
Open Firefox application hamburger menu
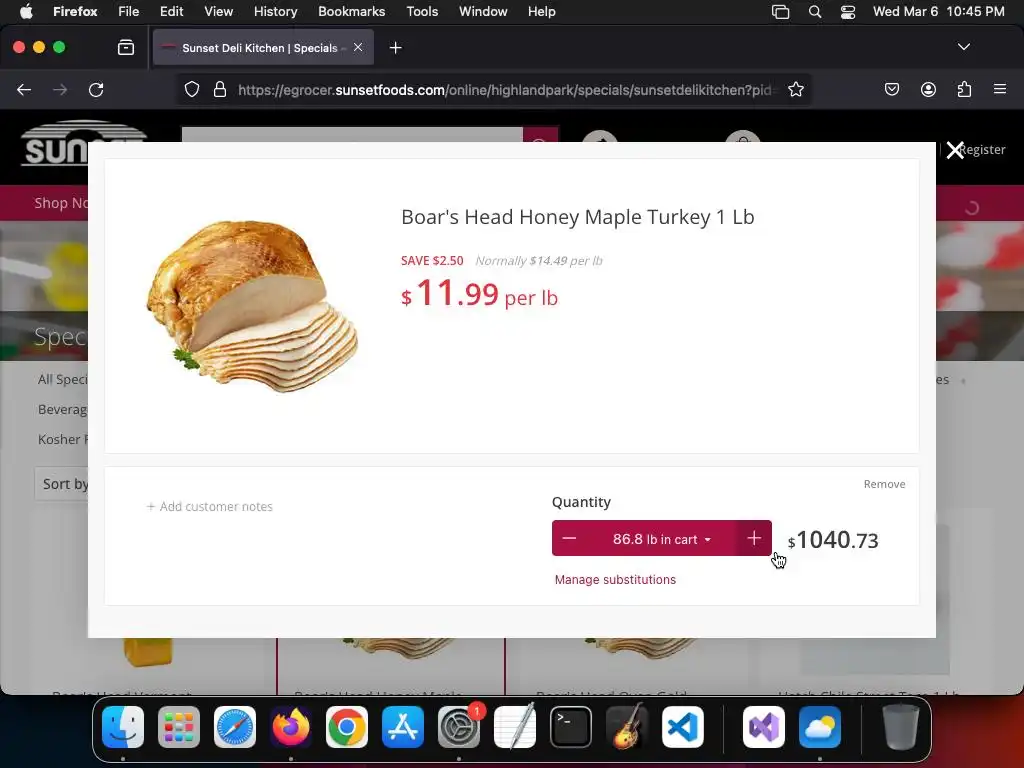click(x=1000, y=89)
